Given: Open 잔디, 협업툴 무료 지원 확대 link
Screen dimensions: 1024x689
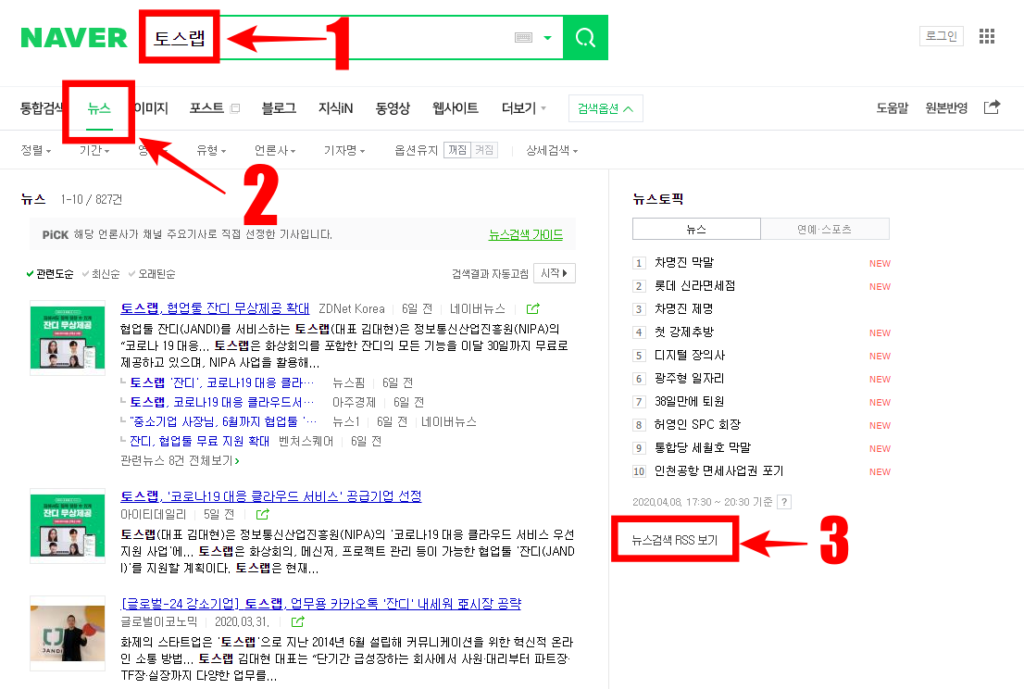Looking at the screenshot, I should coord(199,441).
